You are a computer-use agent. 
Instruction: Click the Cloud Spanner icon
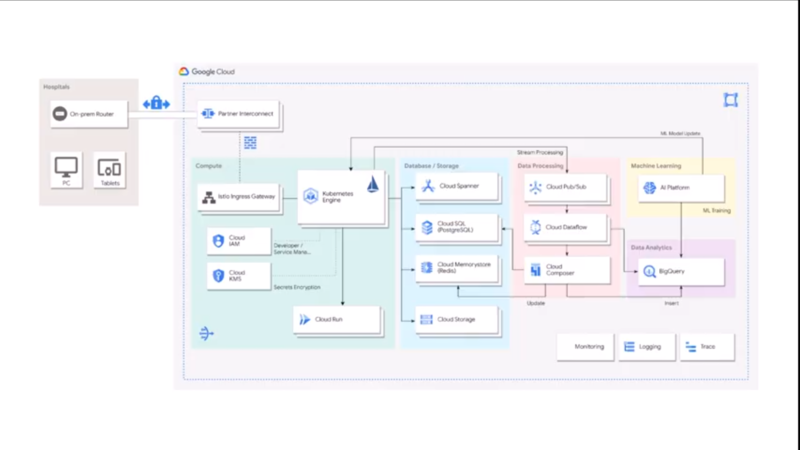click(x=428, y=186)
